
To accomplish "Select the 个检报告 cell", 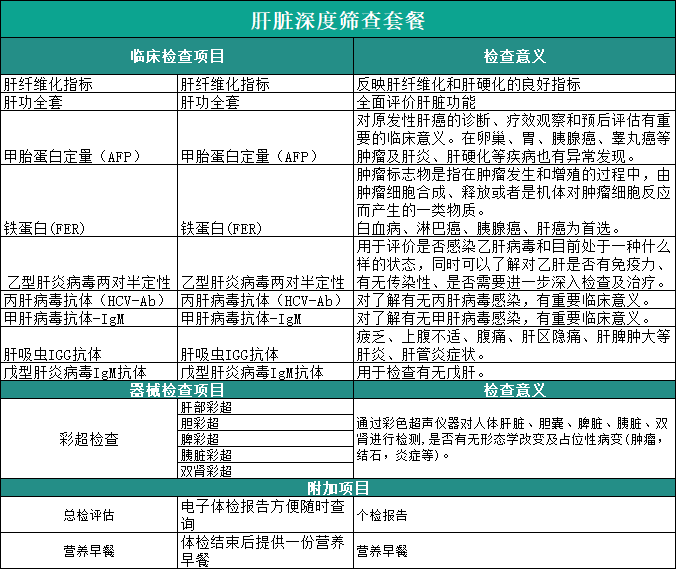I will click(514, 515).
